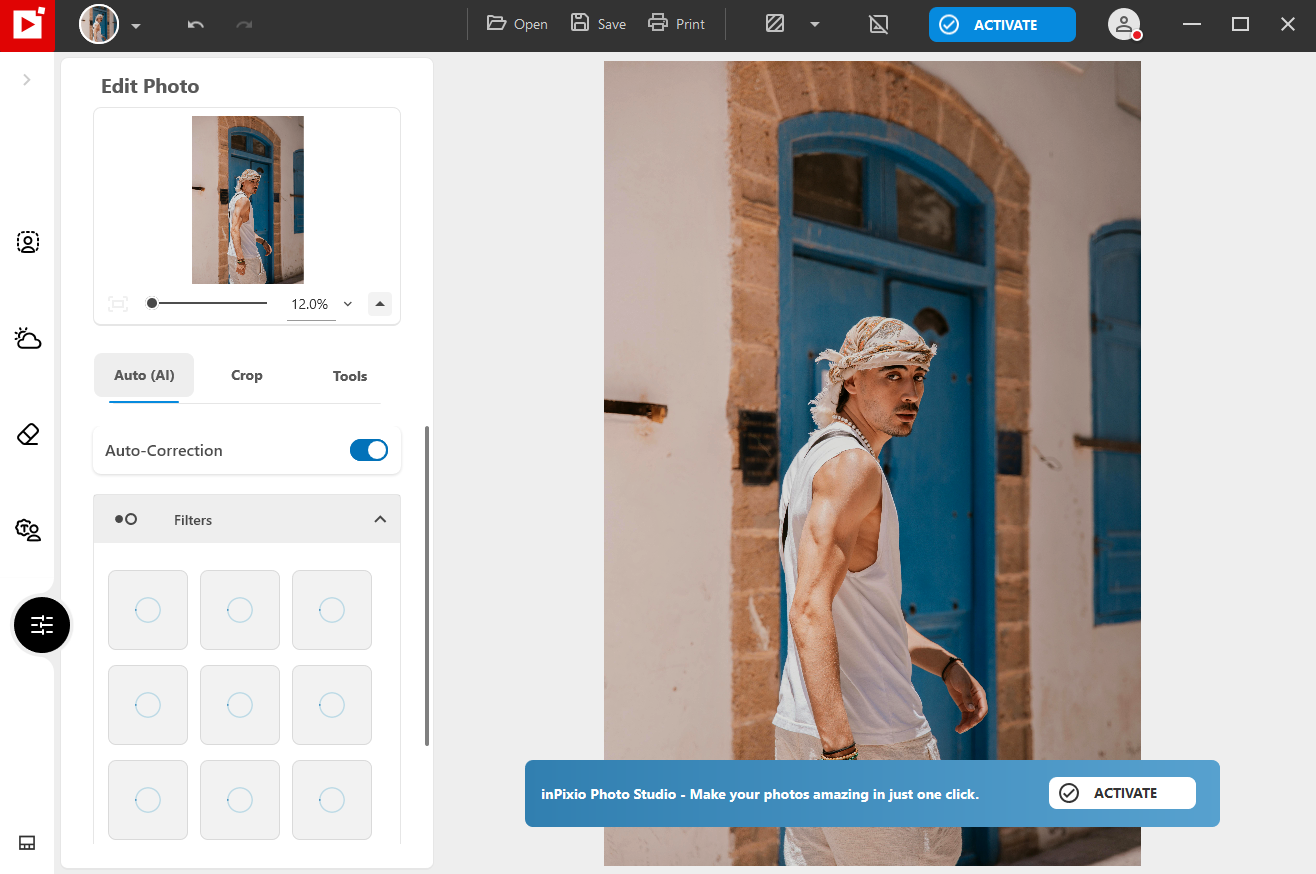Click the fit-to-screen icon beside zoom slider
1316x874 pixels.
[117, 303]
